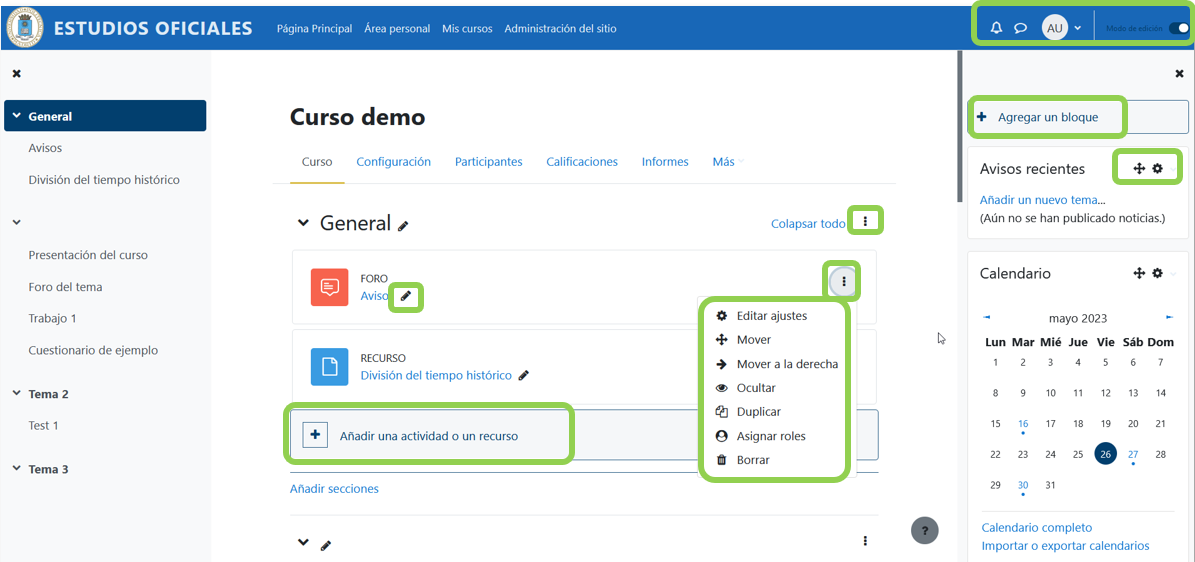Viewport: 1195px width, 562px height.
Task: Close the left course index drawer
Action: click(x=17, y=73)
